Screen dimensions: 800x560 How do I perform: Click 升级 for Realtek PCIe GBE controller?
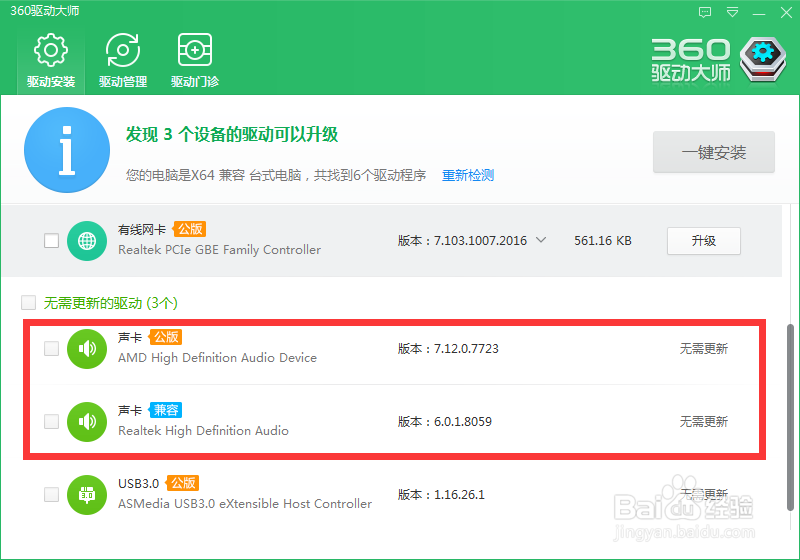pyautogui.click(x=704, y=241)
